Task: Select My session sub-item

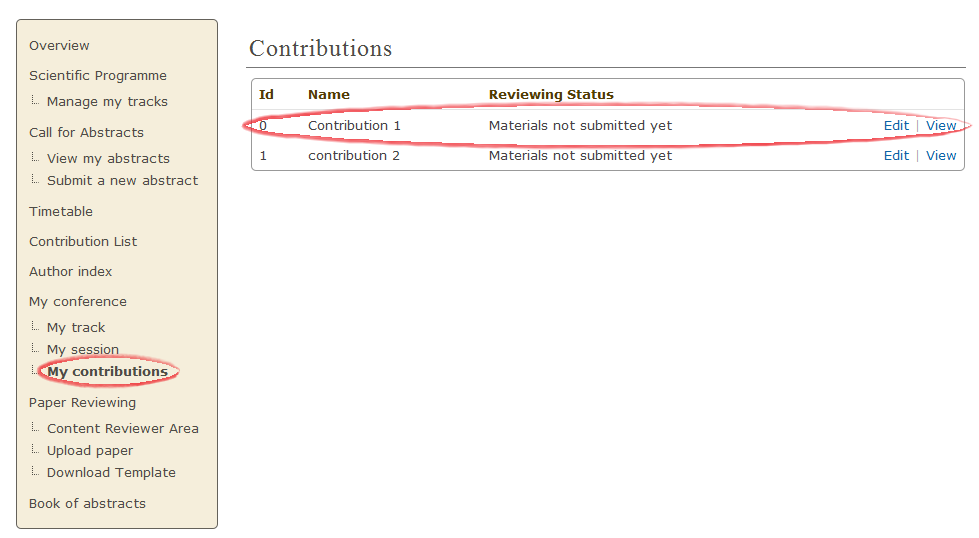Action: tap(83, 350)
